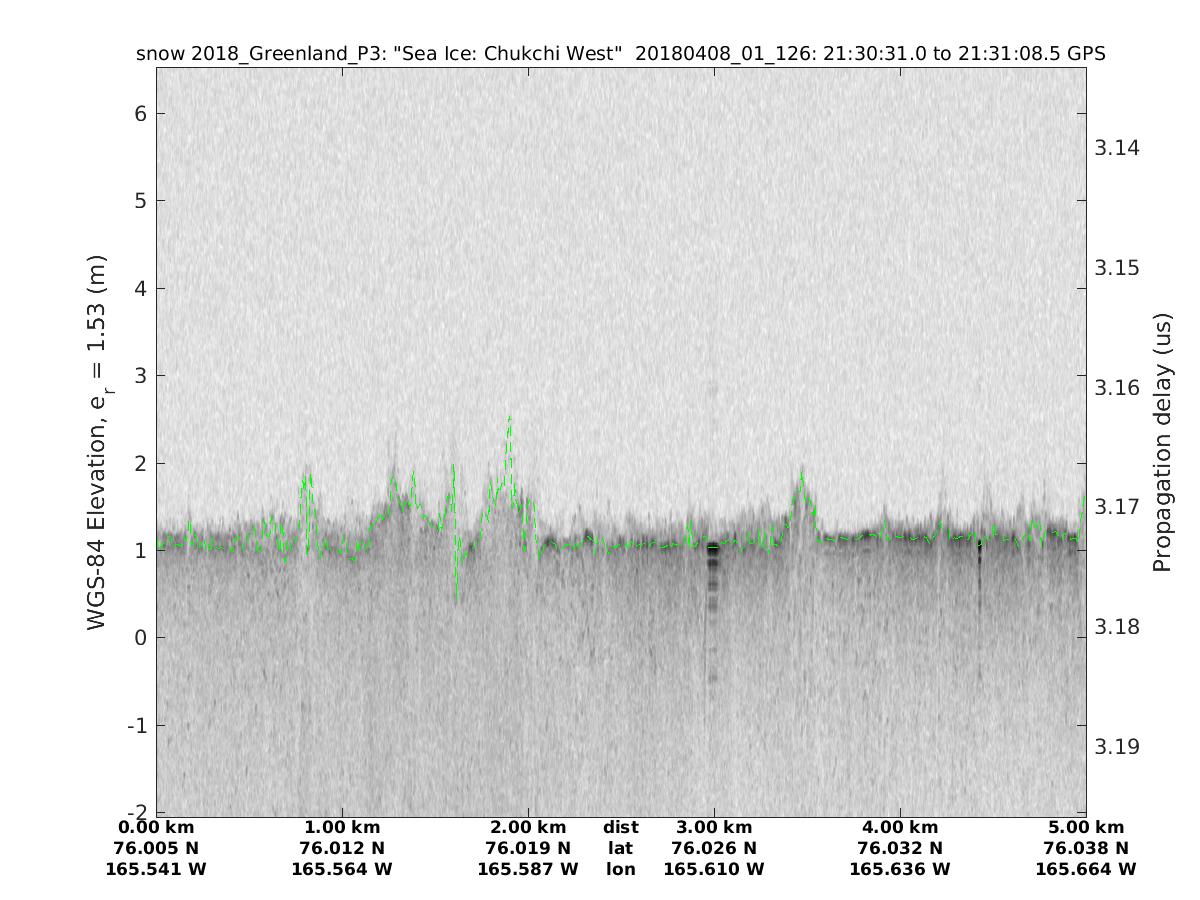Click the "1.00 km" distance label

click(342, 828)
